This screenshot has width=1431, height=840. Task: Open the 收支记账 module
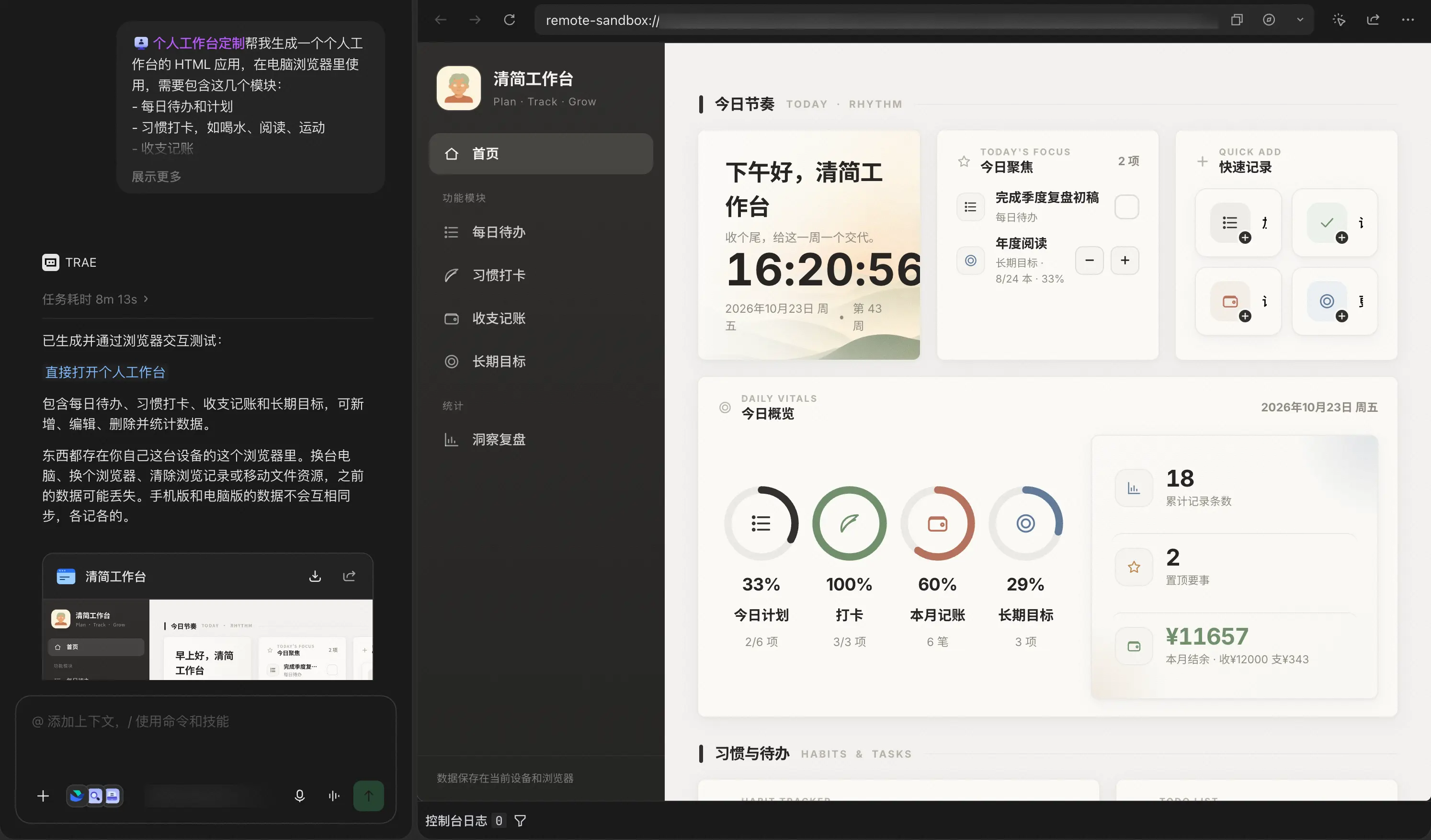541,318
